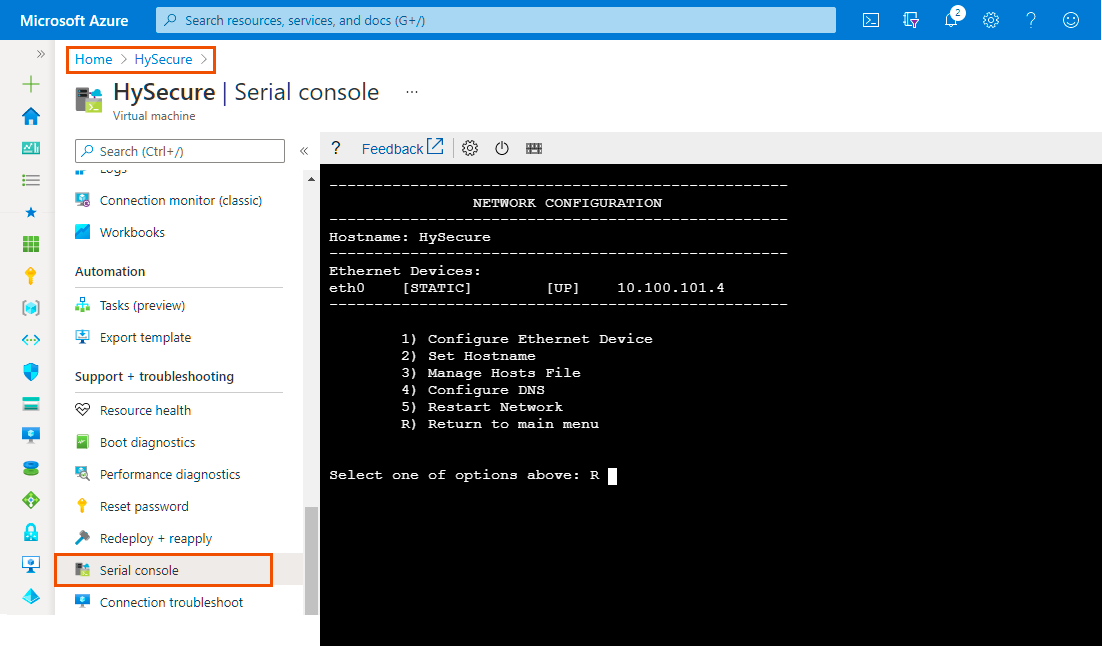Open the Dashboard chart icon in the sidebar
The image size is (1102, 646).
point(31,148)
